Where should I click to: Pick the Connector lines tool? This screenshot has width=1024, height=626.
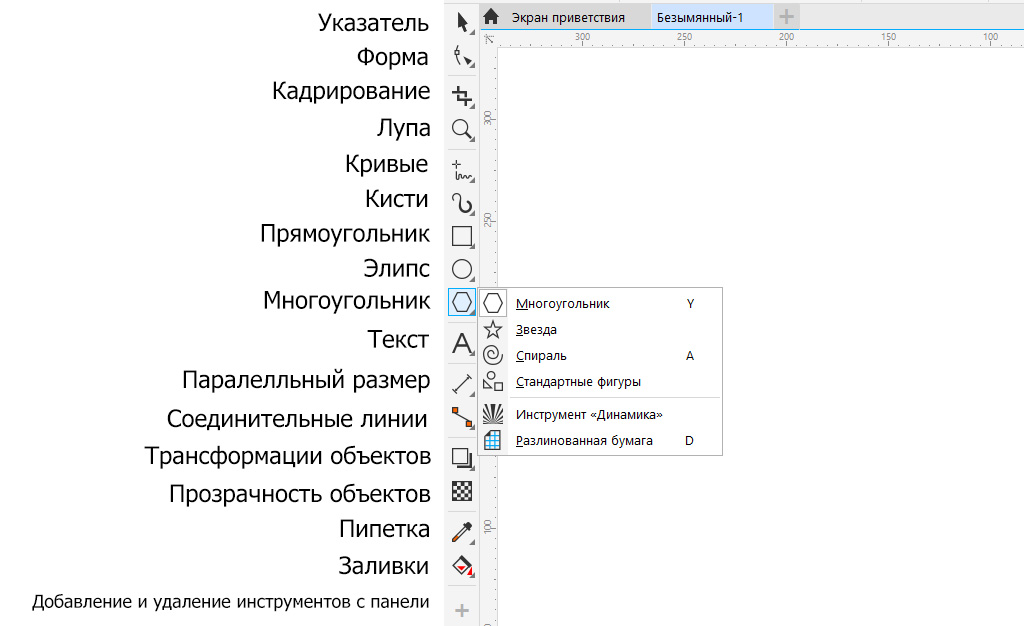click(461, 417)
